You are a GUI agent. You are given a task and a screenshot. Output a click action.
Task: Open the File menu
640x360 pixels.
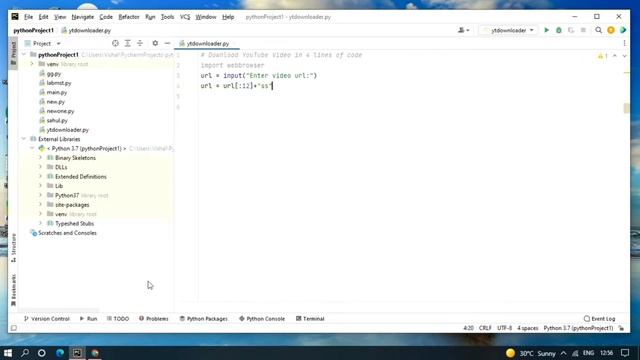(x=28, y=17)
